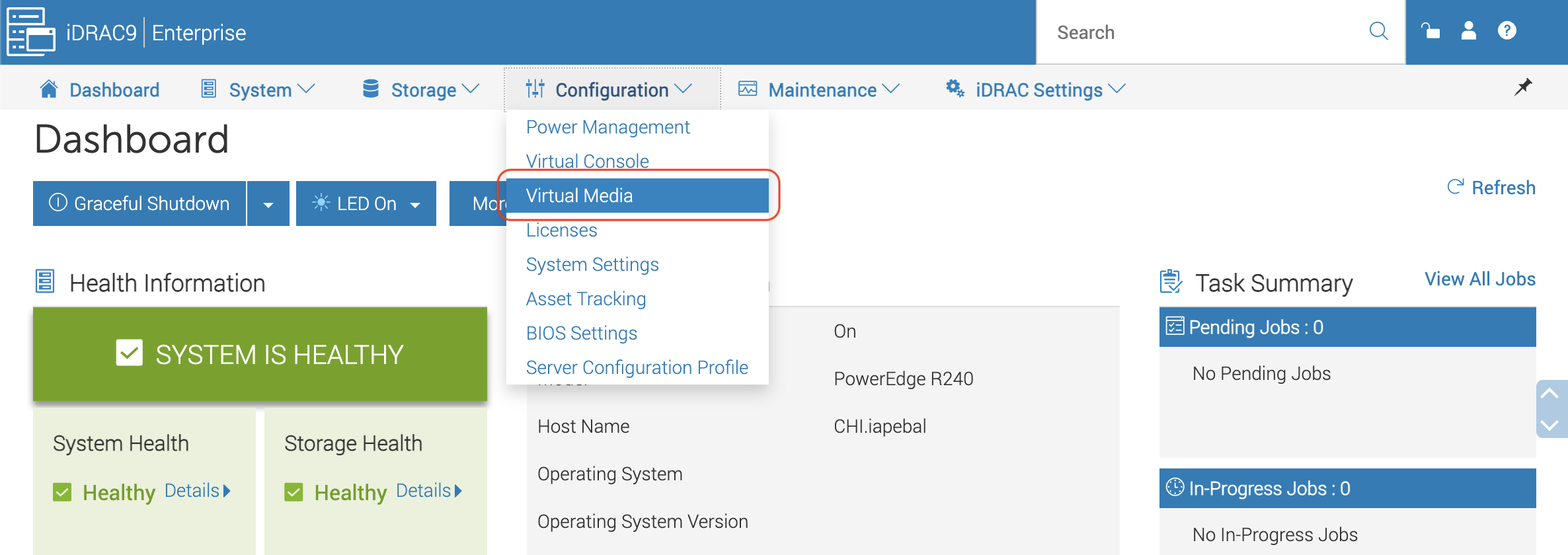This screenshot has width=1568, height=555.
Task: Go to the Dashboard tab
Action: [x=99, y=89]
